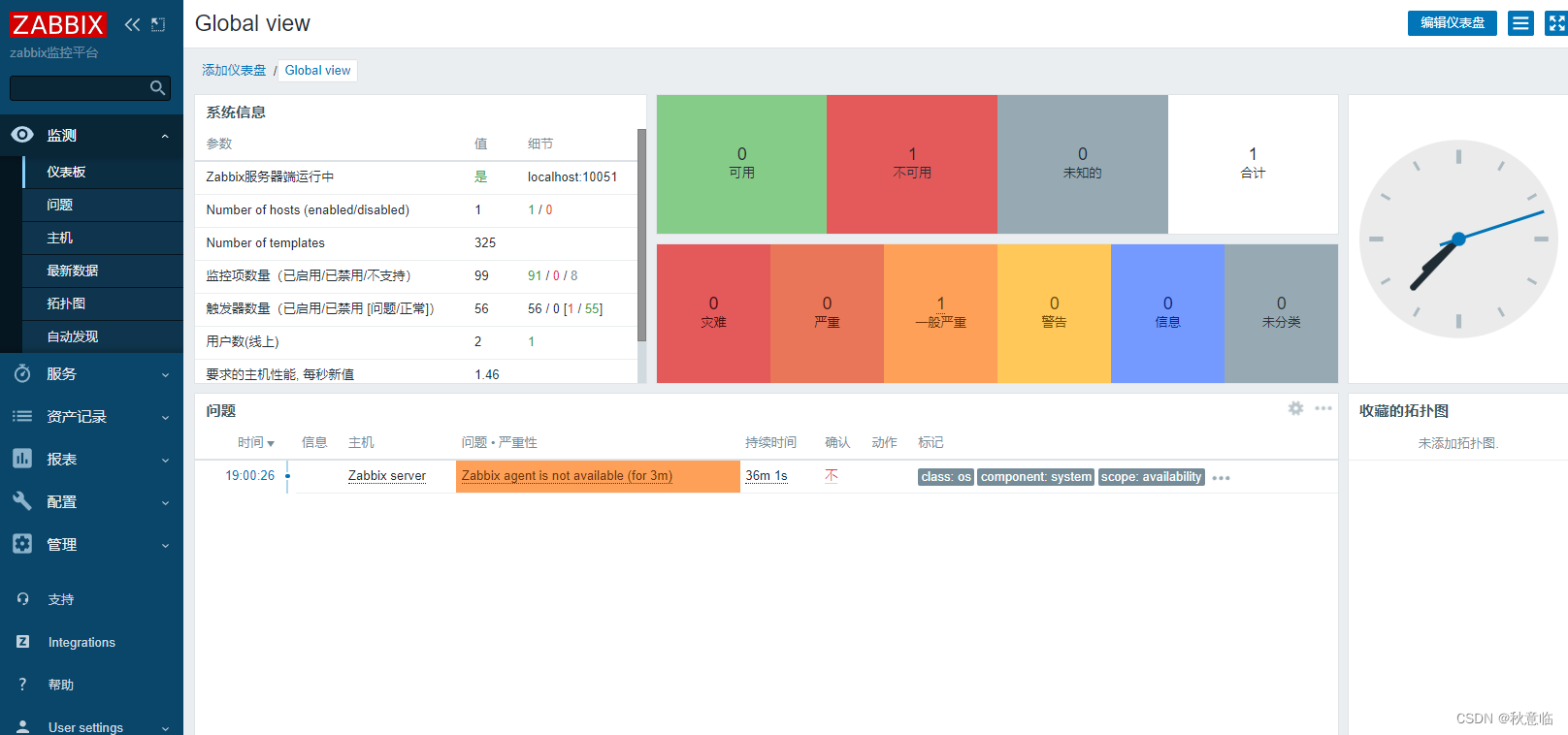1568x735 pixels.
Task: Click the 编辑仪表盘 button
Action: [1452, 23]
